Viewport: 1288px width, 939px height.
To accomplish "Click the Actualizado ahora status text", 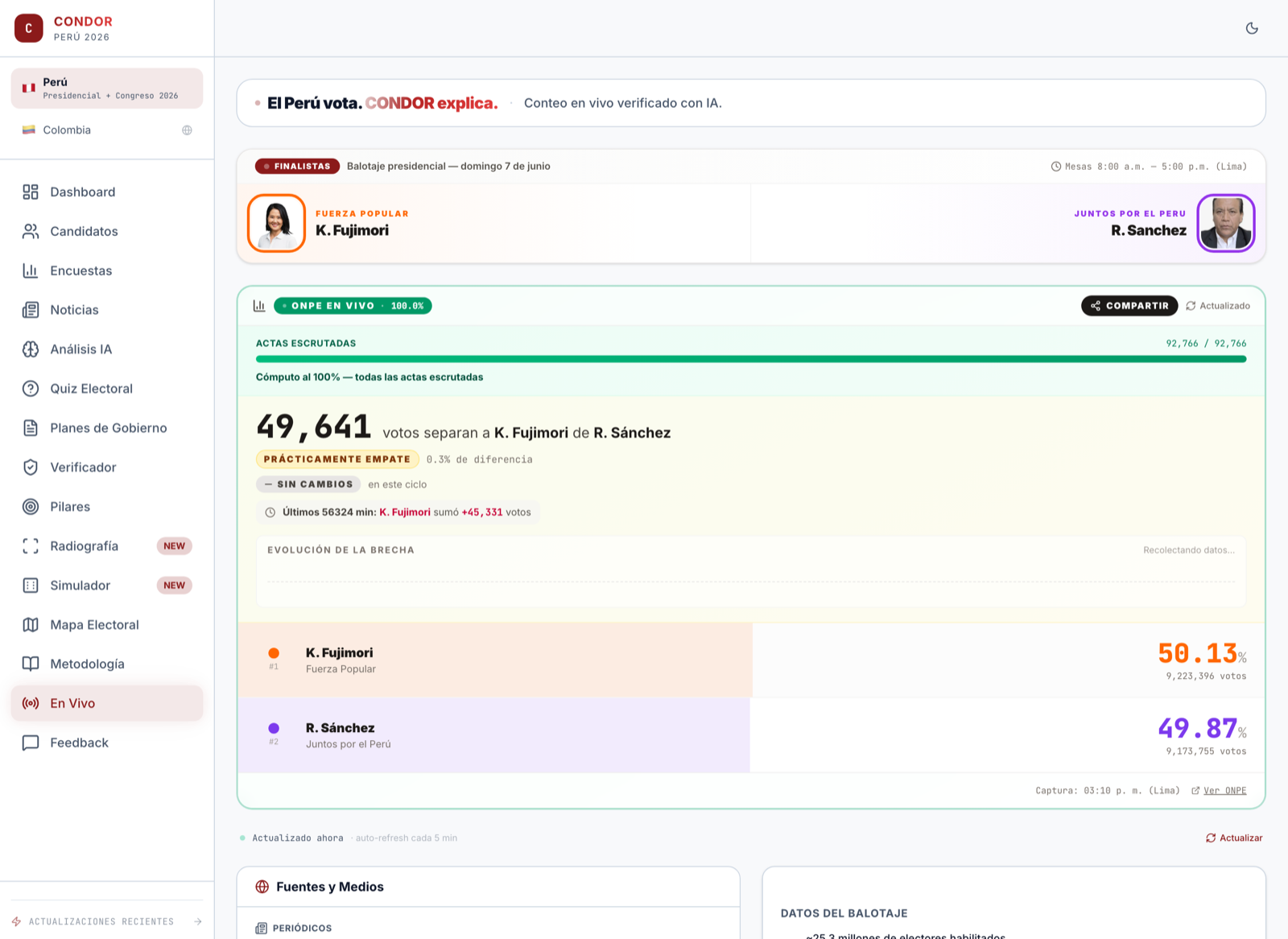I will pyautogui.click(x=297, y=838).
